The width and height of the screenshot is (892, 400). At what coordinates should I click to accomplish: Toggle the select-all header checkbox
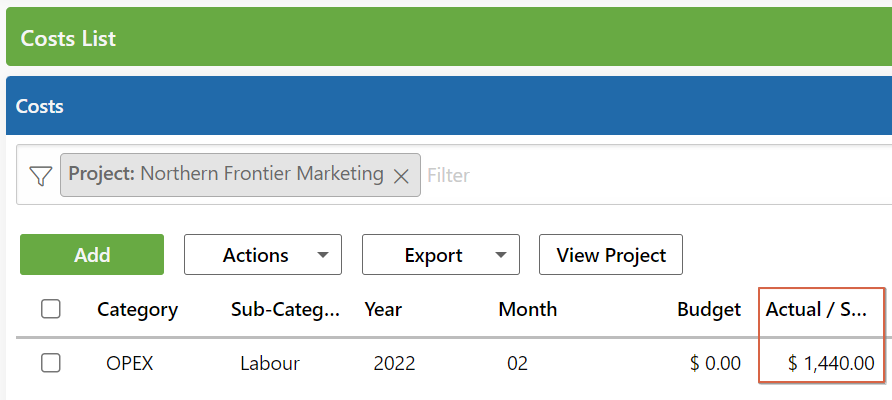tap(51, 310)
